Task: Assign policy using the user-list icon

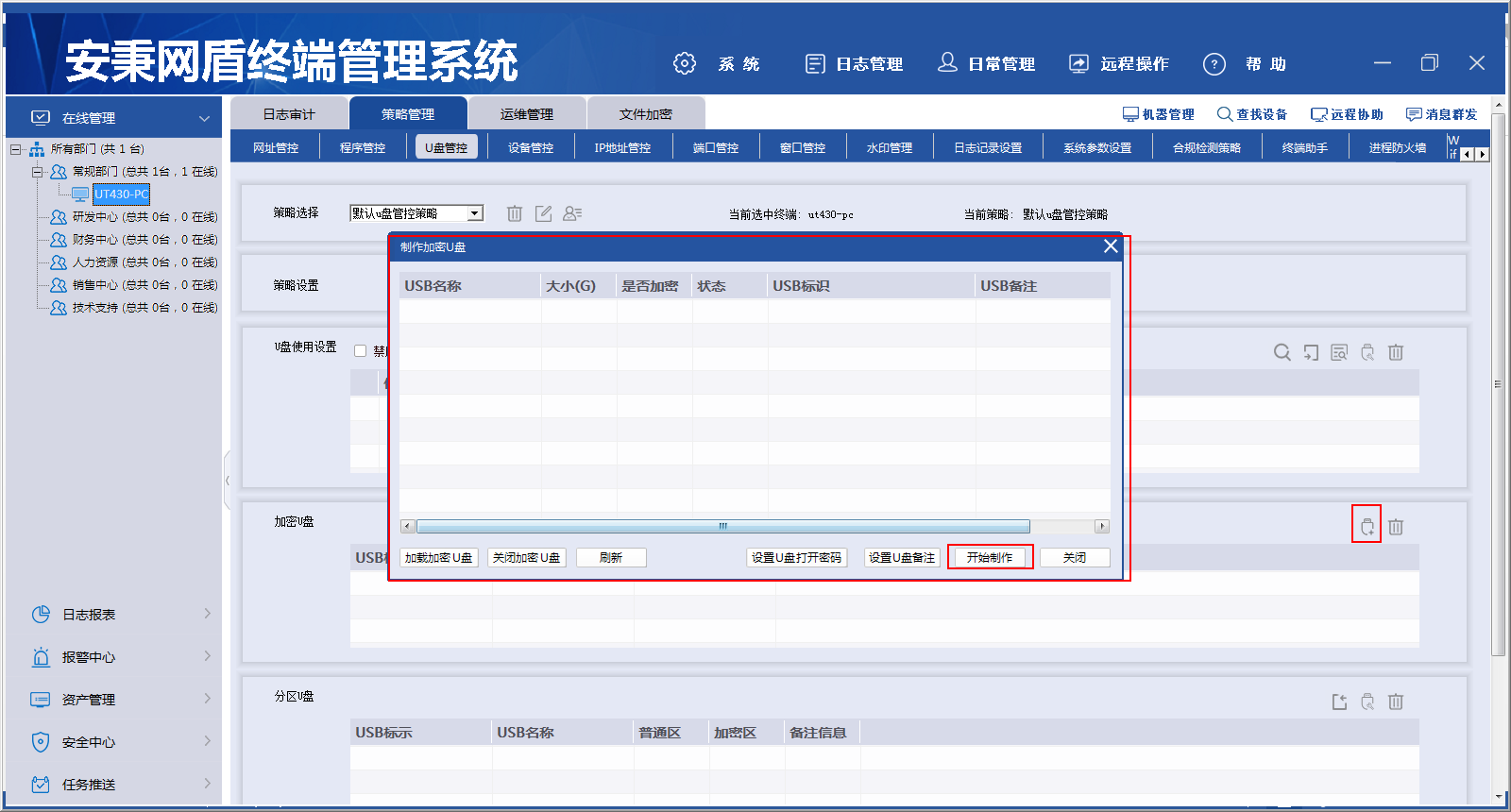Action: click(x=572, y=213)
